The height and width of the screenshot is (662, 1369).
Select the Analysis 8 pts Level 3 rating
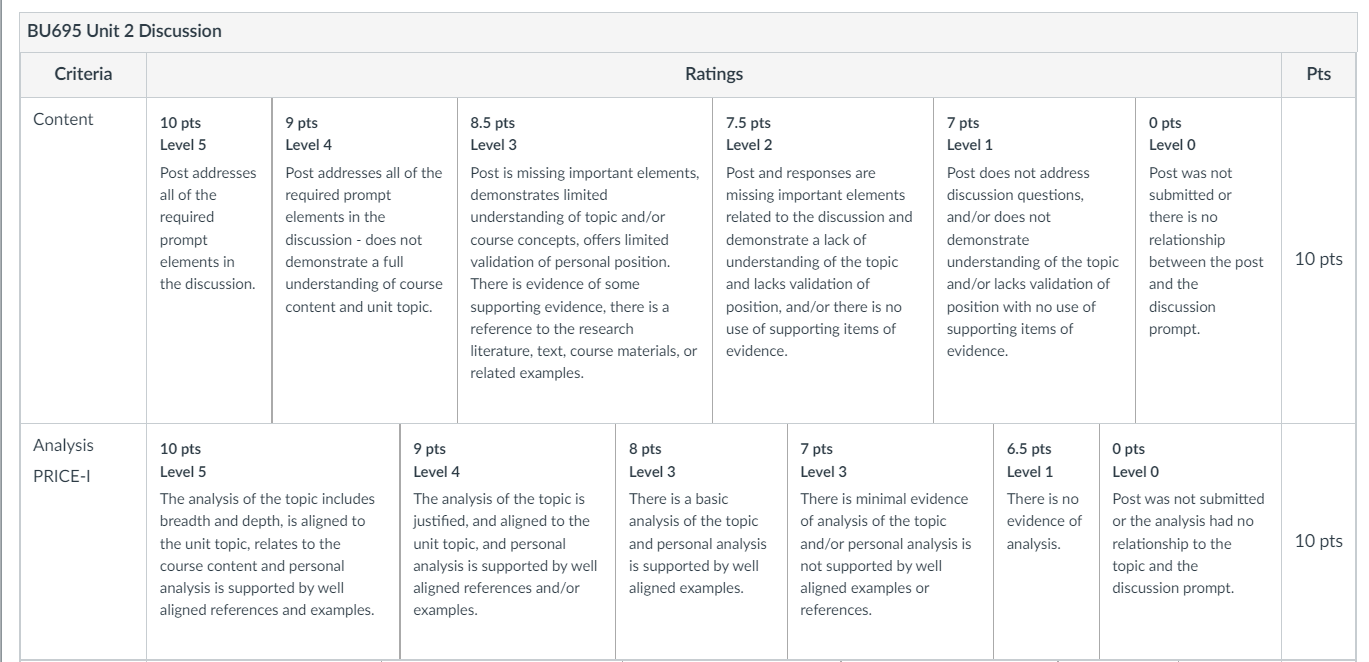pyautogui.click(x=701, y=541)
